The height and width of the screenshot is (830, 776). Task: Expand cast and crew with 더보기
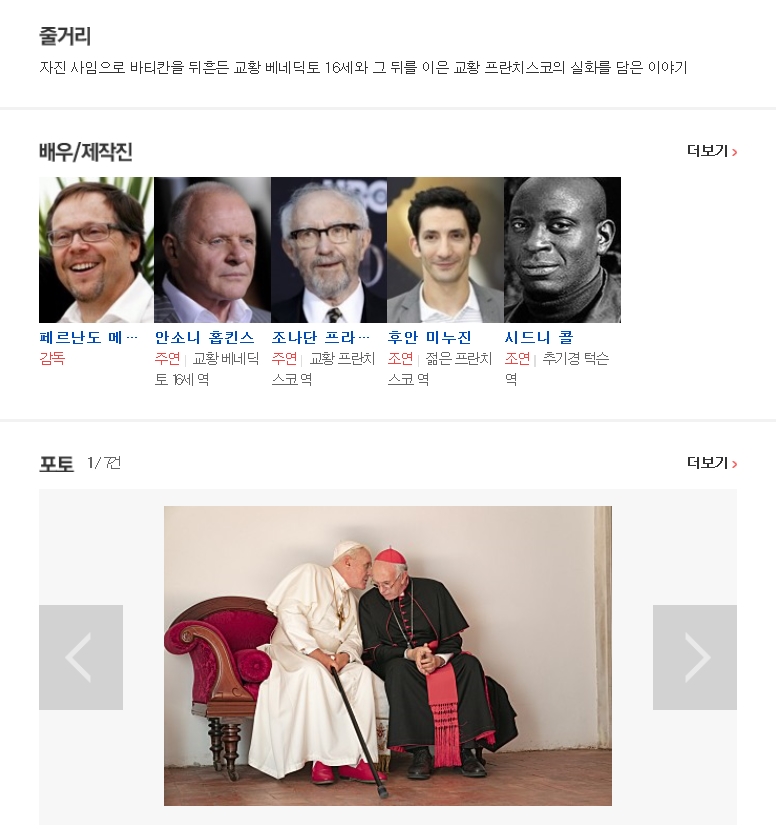712,151
